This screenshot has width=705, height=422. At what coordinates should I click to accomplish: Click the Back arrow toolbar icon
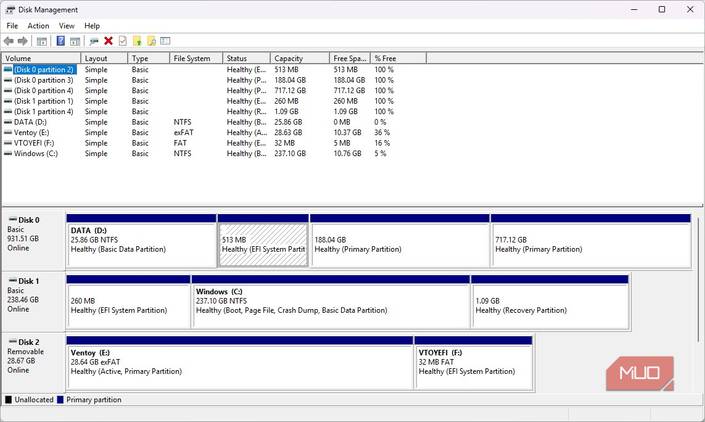9,41
